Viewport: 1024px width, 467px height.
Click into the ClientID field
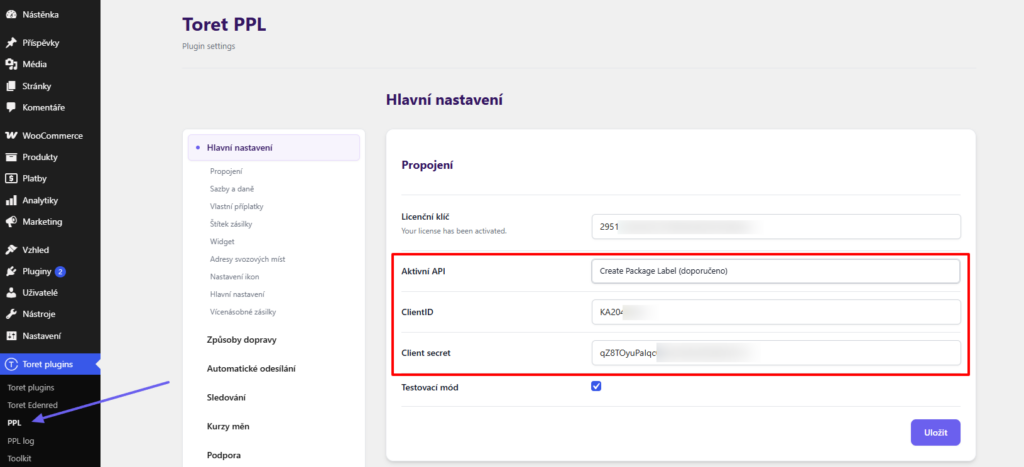click(775, 312)
